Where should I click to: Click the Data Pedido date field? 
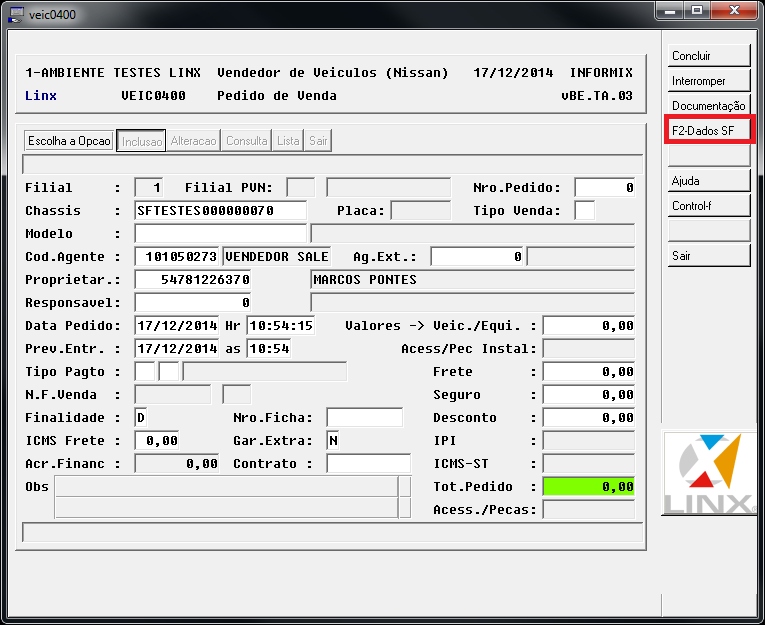click(x=177, y=325)
